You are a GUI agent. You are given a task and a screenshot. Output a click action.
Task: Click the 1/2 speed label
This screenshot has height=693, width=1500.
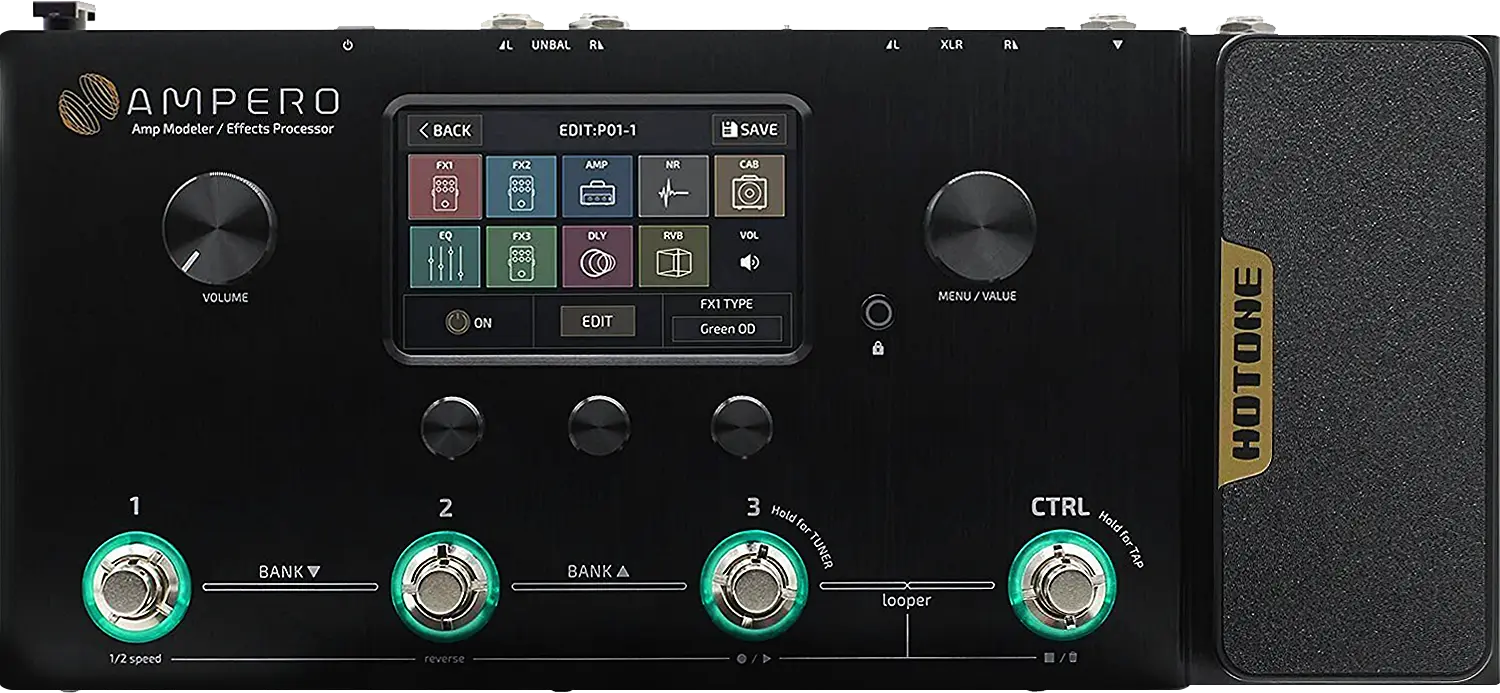point(136,659)
